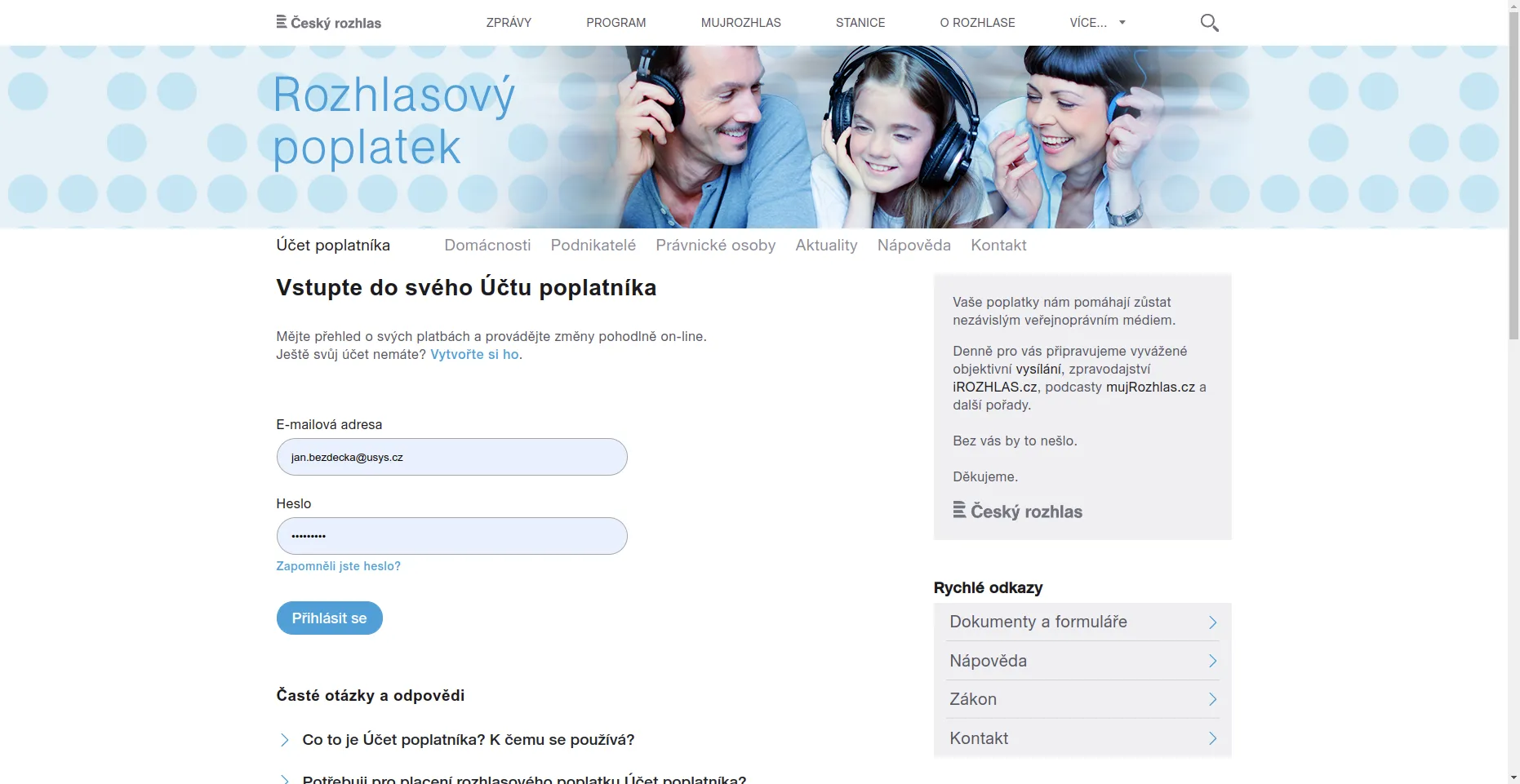Click chevron next to Dokumenty a formuláře
Image resolution: width=1520 pixels, height=784 pixels.
1212,622
